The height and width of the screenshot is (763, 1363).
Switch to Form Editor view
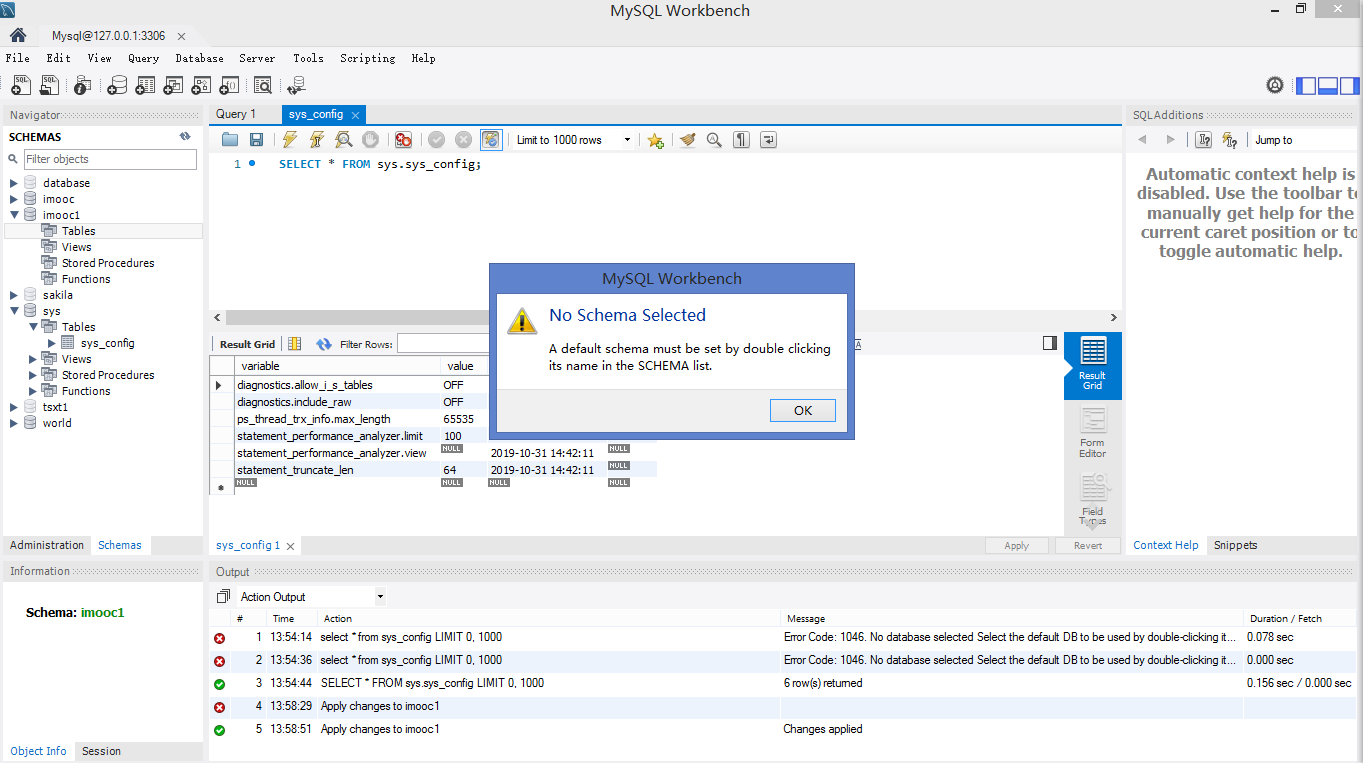[x=1093, y=433]
